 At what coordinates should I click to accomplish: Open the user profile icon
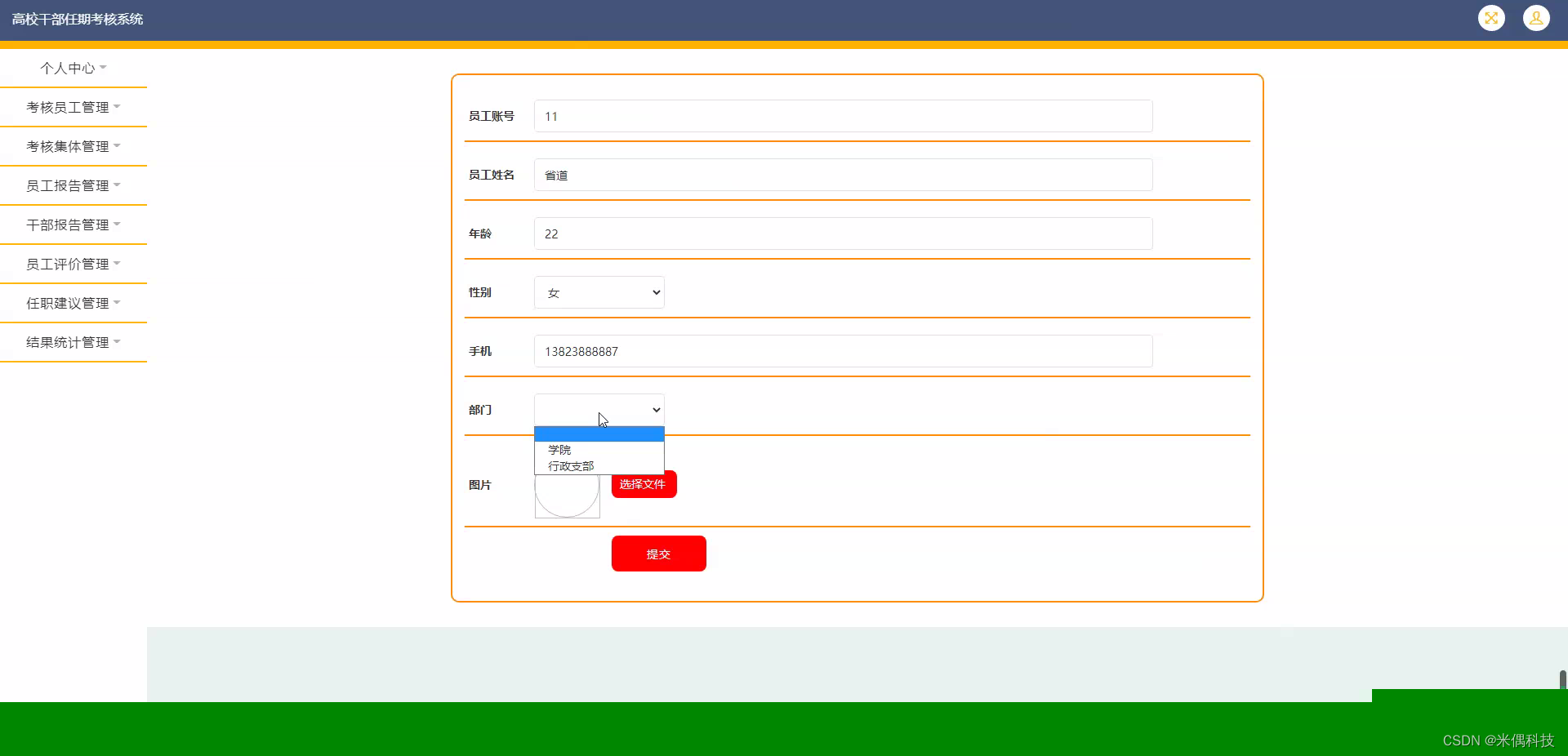pos(1536,18)
